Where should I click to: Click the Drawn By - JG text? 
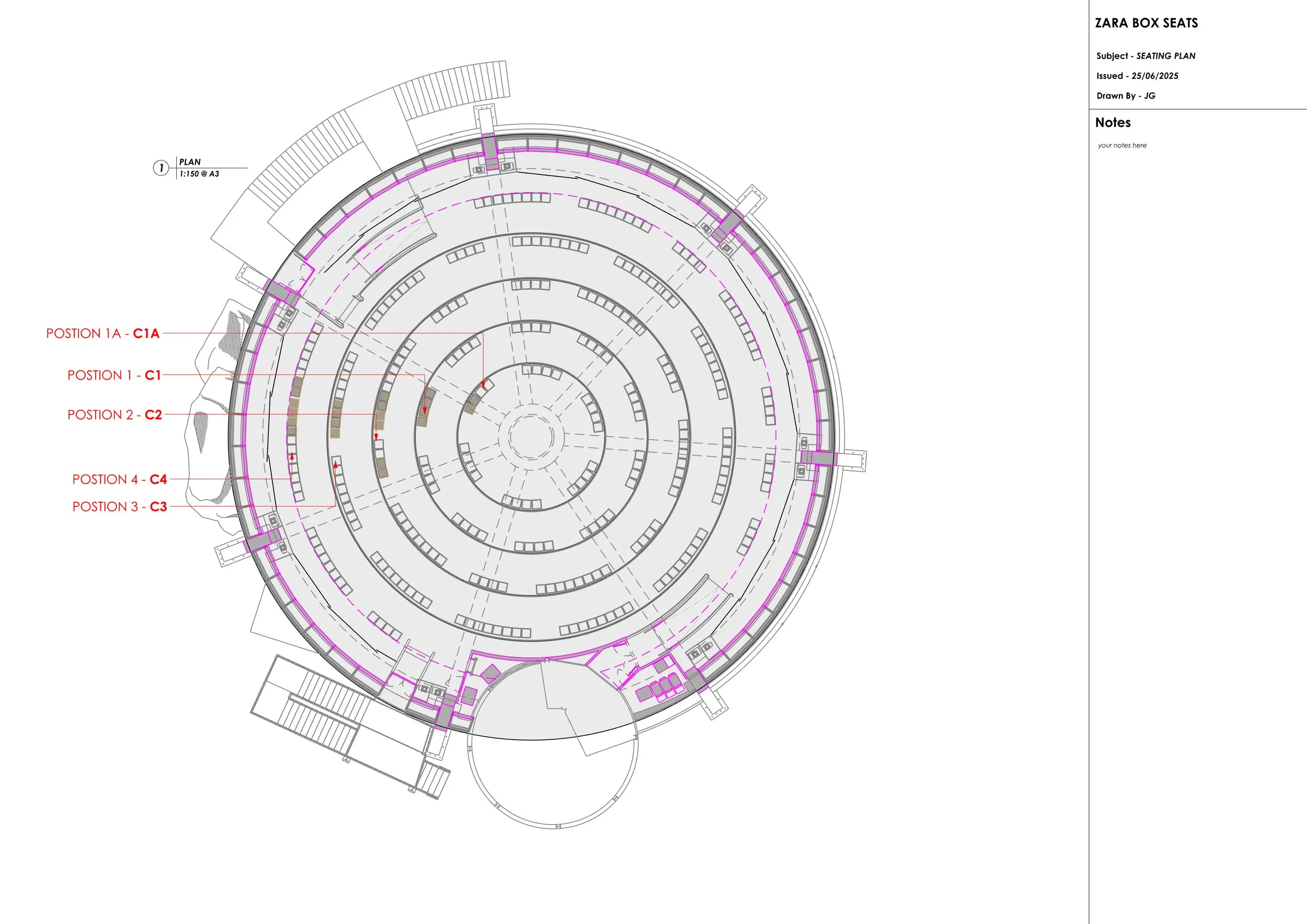1126,96
